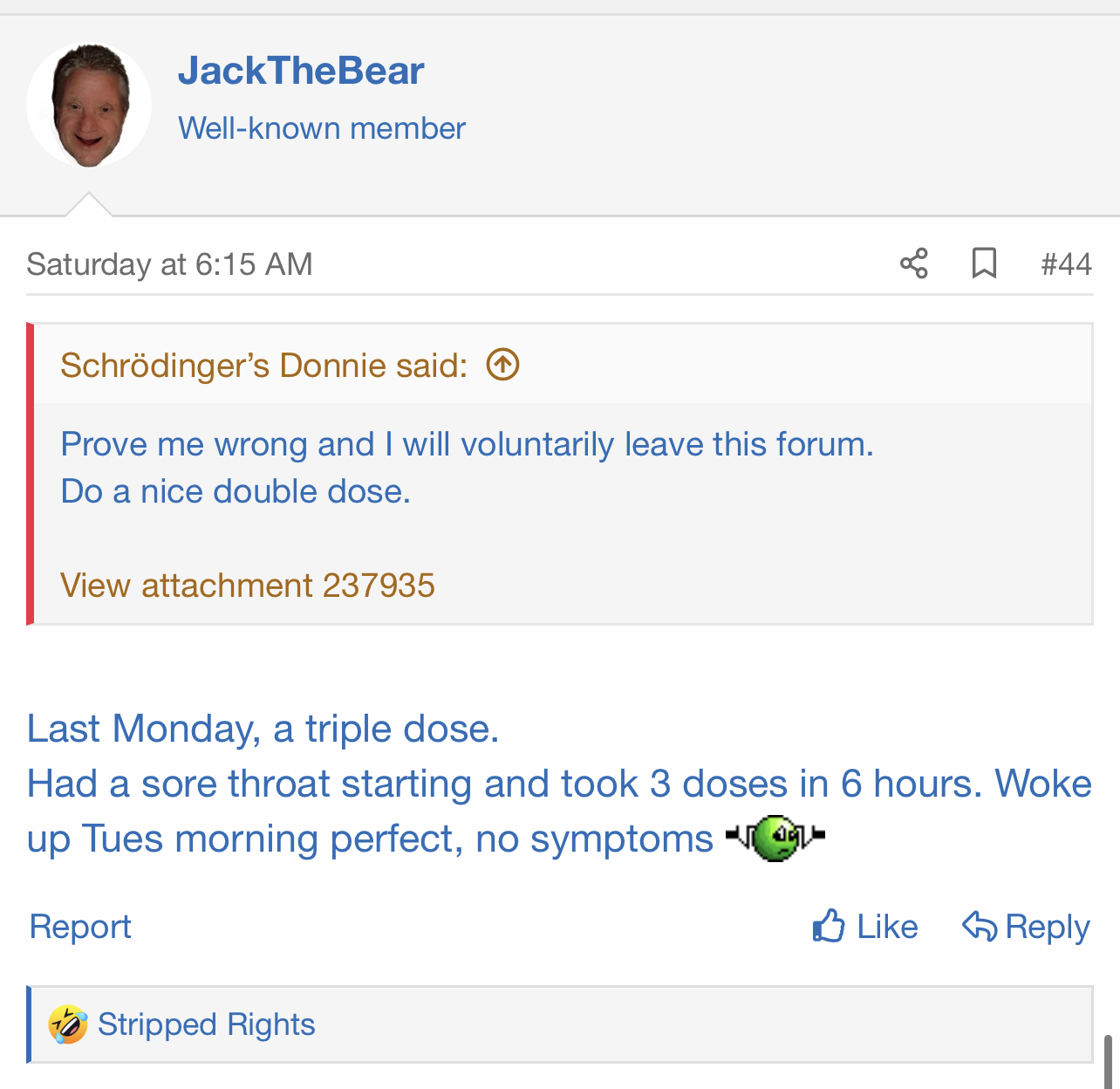The height and width of the screenshot is (1089, 1120).
Task: Open View attachment 237935 link
Action: [x=247, y=586]
